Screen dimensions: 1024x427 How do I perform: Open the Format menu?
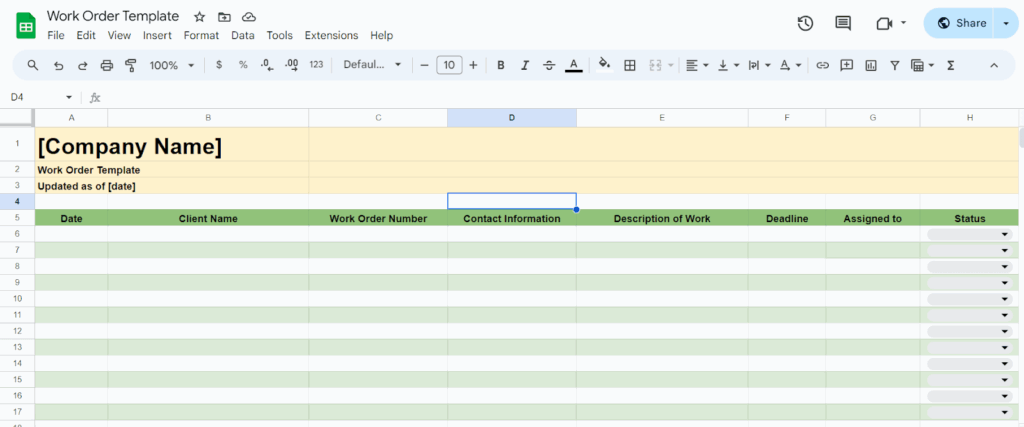tap(201, 35)
